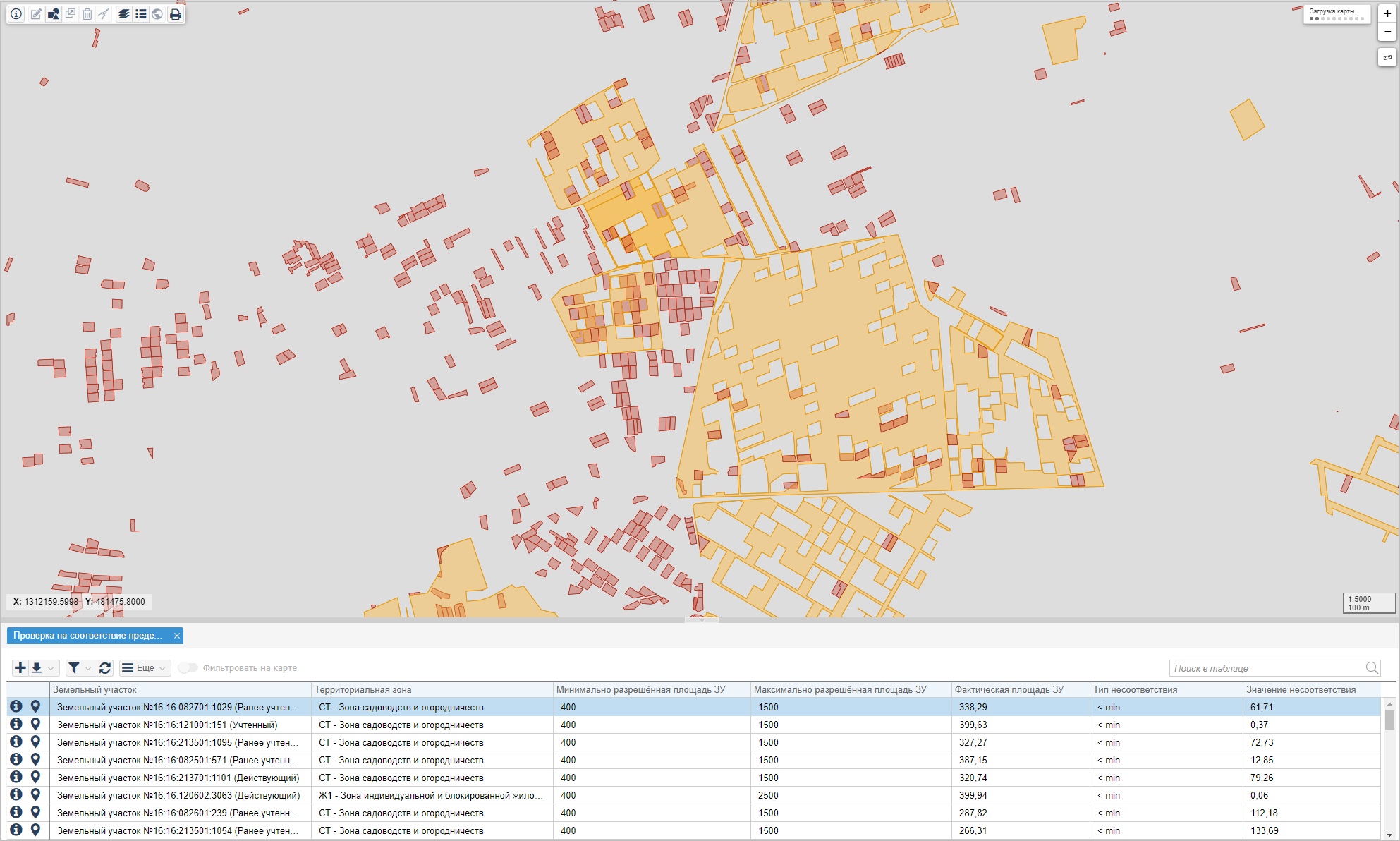Activate the object info tool
Screen dimensions: 1400x841
pos(16,13)
